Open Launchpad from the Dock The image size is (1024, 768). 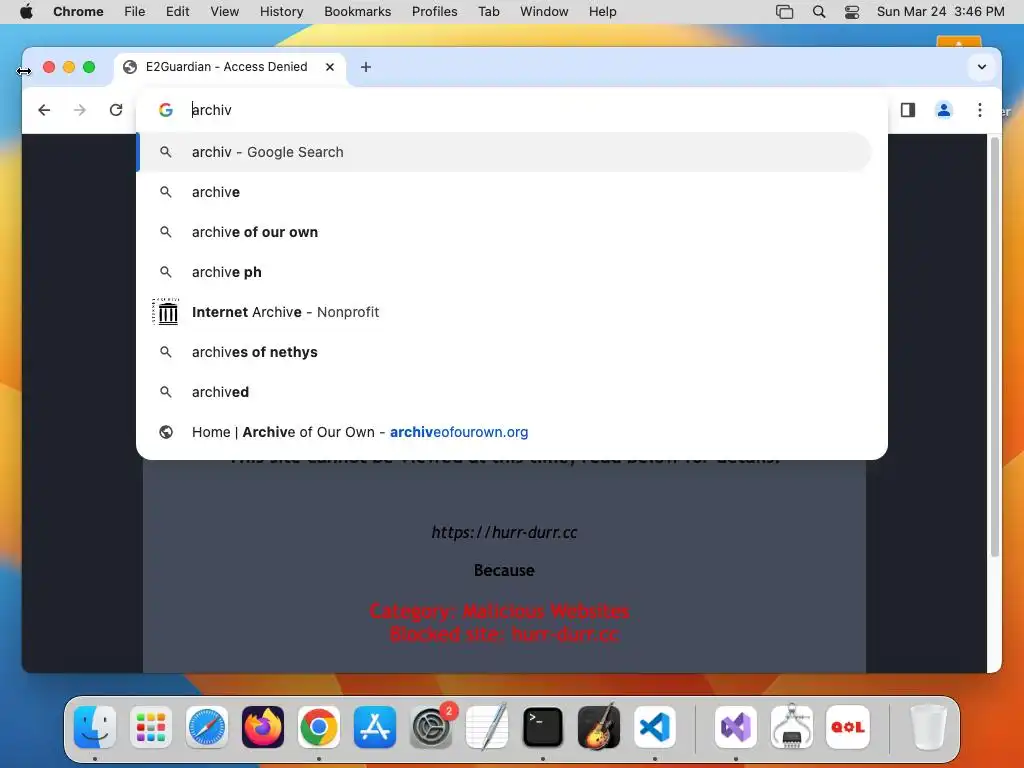coord(151,727)
